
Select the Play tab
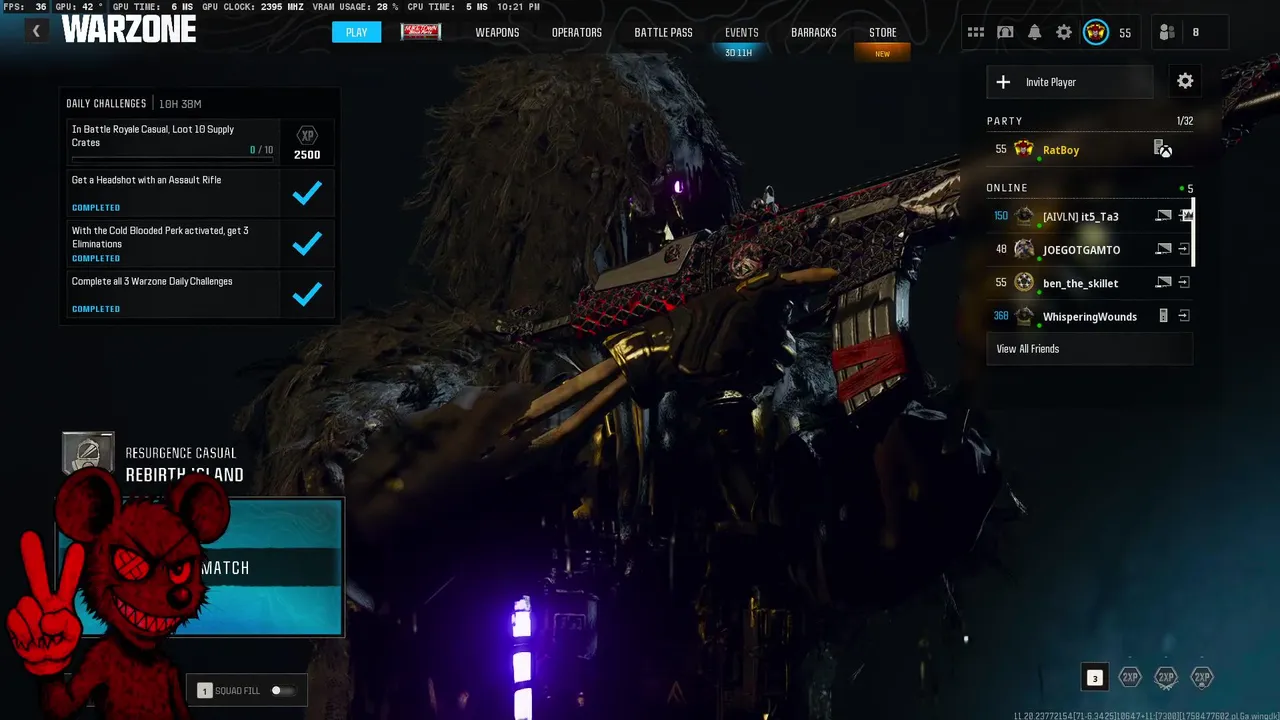click(x=357, y=32)
